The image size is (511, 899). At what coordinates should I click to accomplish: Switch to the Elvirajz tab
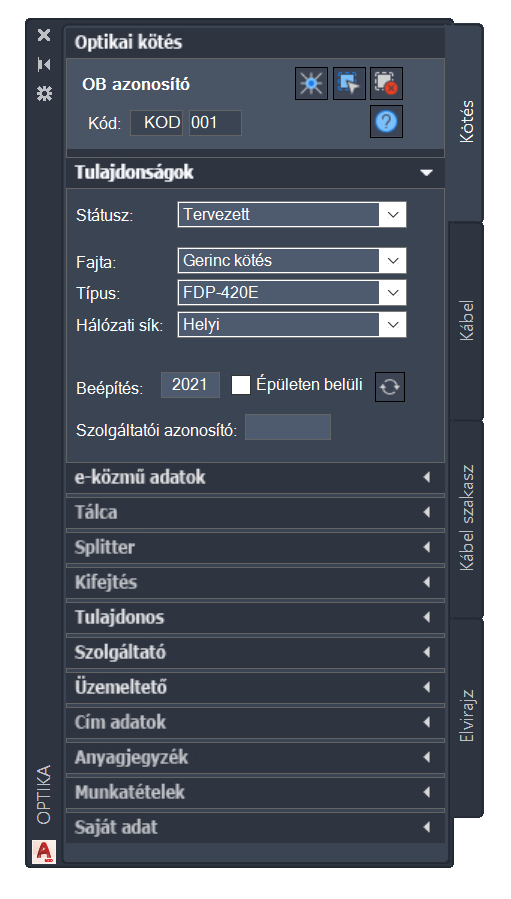coord(467,716)
